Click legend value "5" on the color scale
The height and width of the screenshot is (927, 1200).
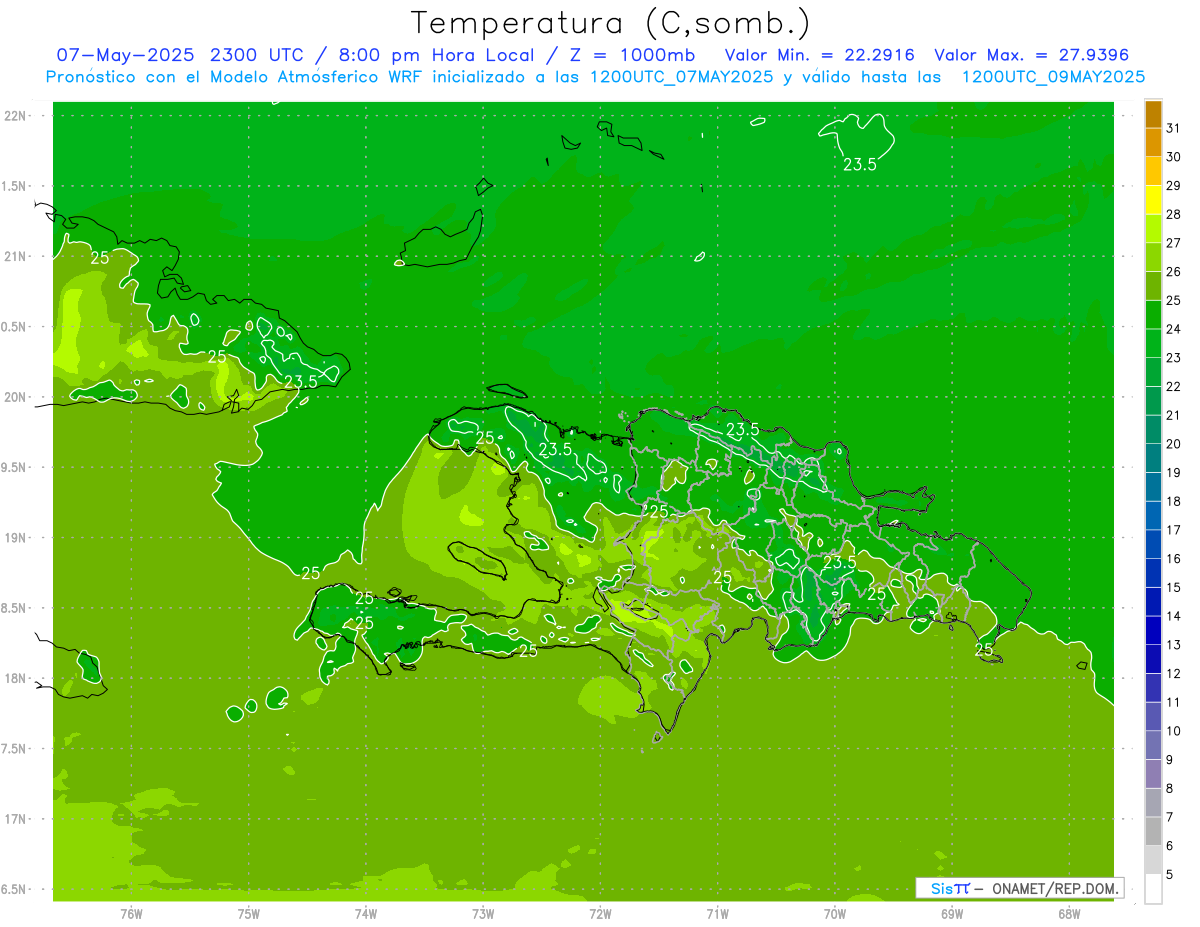coord(1169,875)
